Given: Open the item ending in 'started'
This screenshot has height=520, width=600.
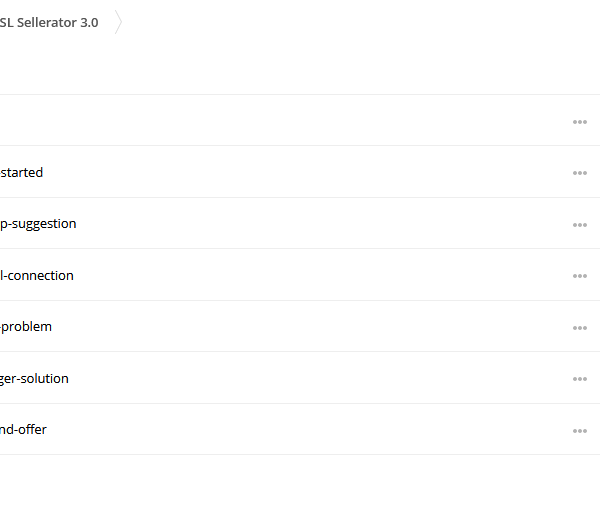Looking at the screenshot, I should pos(21,173).
